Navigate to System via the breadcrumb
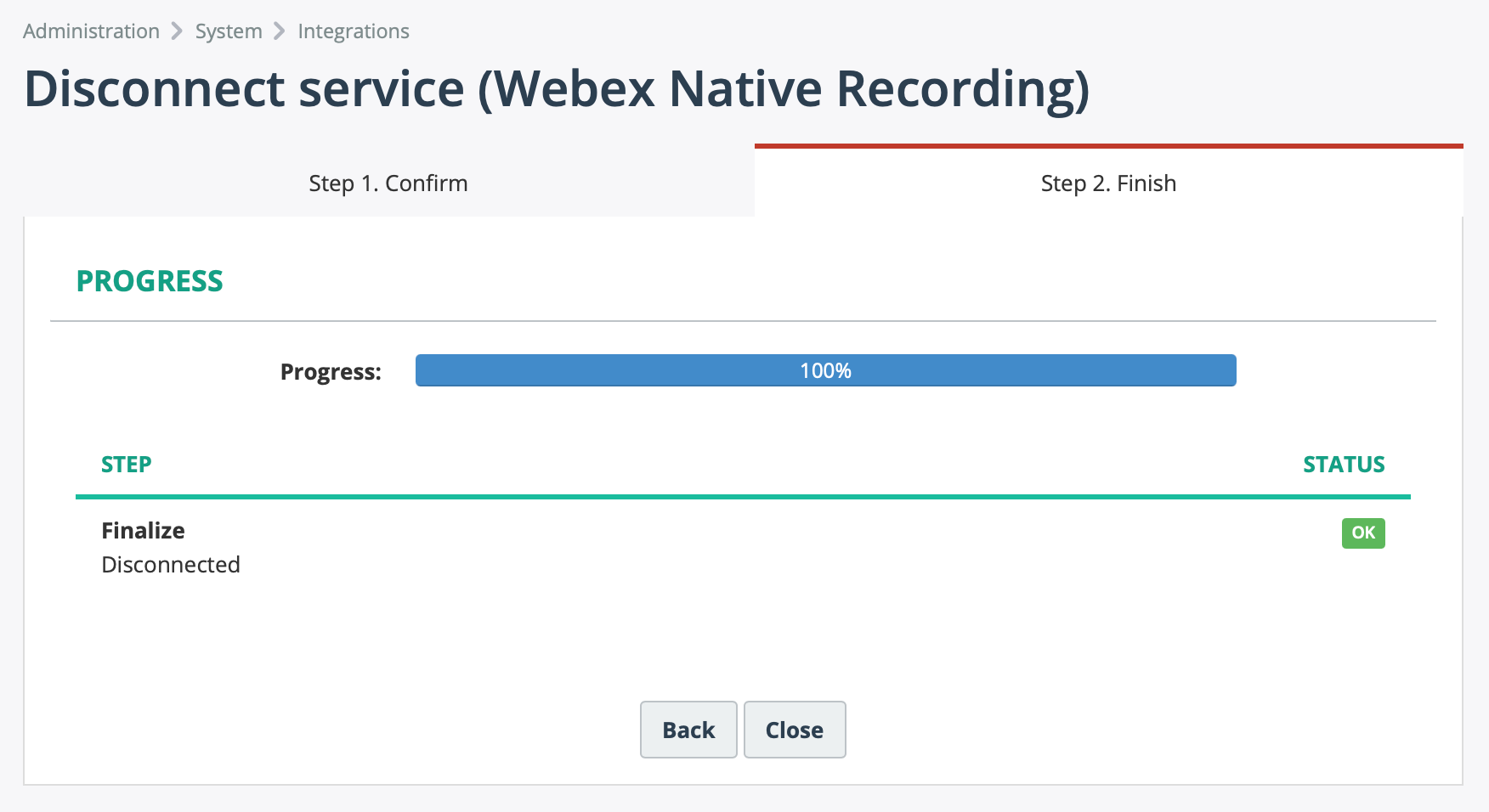Viewport: 1489px width, 812px height. (228, 31)
